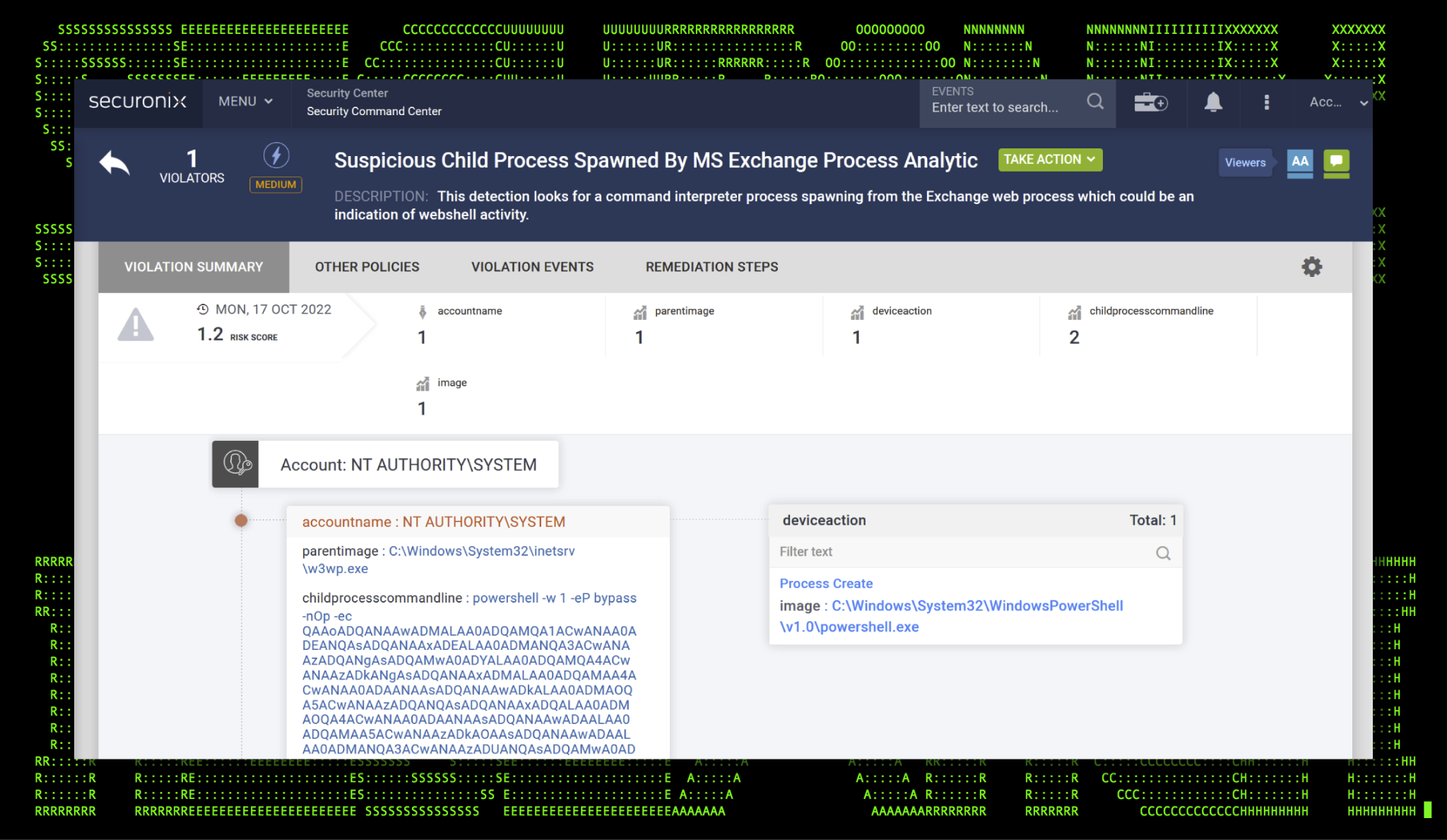The image size is (1447, 840).
Task: Select the REMEDIATION STEPS tab
Action: point(711,267)
